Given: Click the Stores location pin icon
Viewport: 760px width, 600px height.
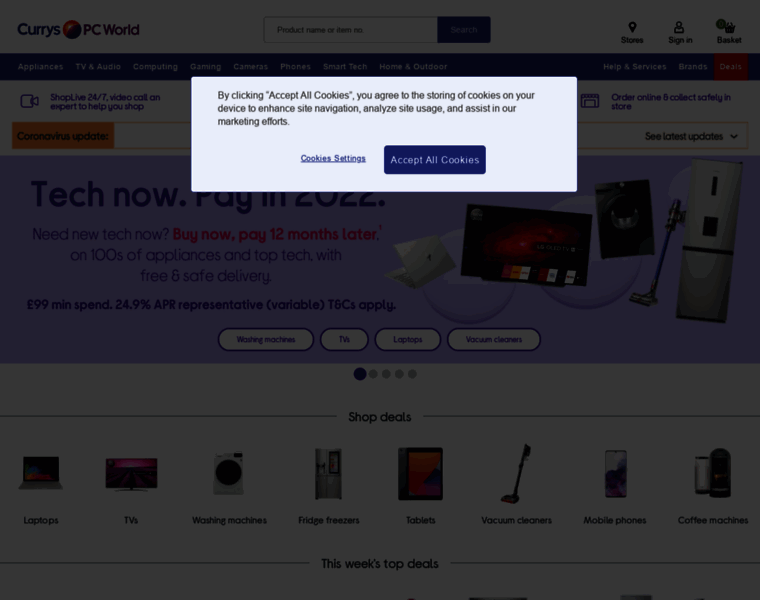Looking at the screenshot, I should (632, 27).
